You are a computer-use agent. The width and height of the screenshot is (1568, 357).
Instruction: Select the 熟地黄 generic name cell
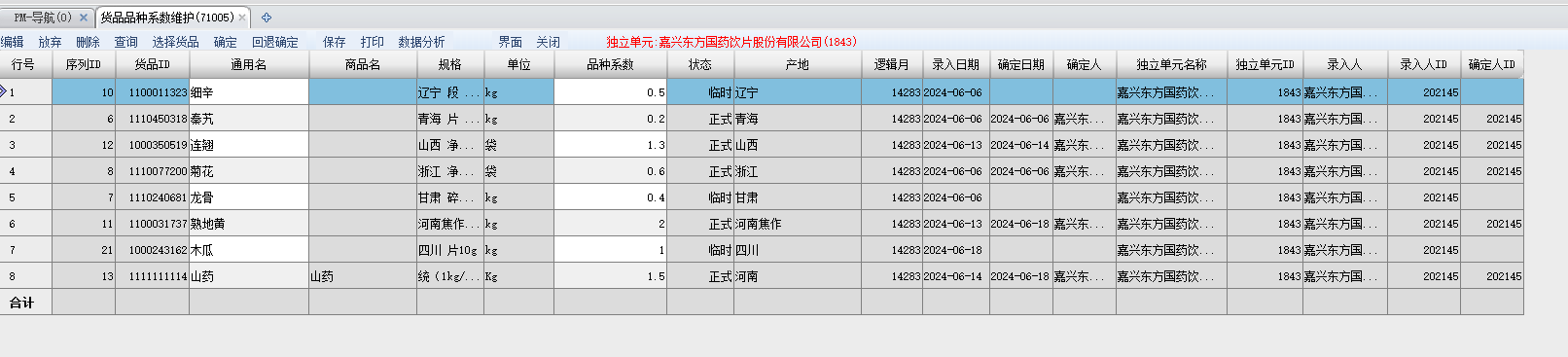coord(249,224)
